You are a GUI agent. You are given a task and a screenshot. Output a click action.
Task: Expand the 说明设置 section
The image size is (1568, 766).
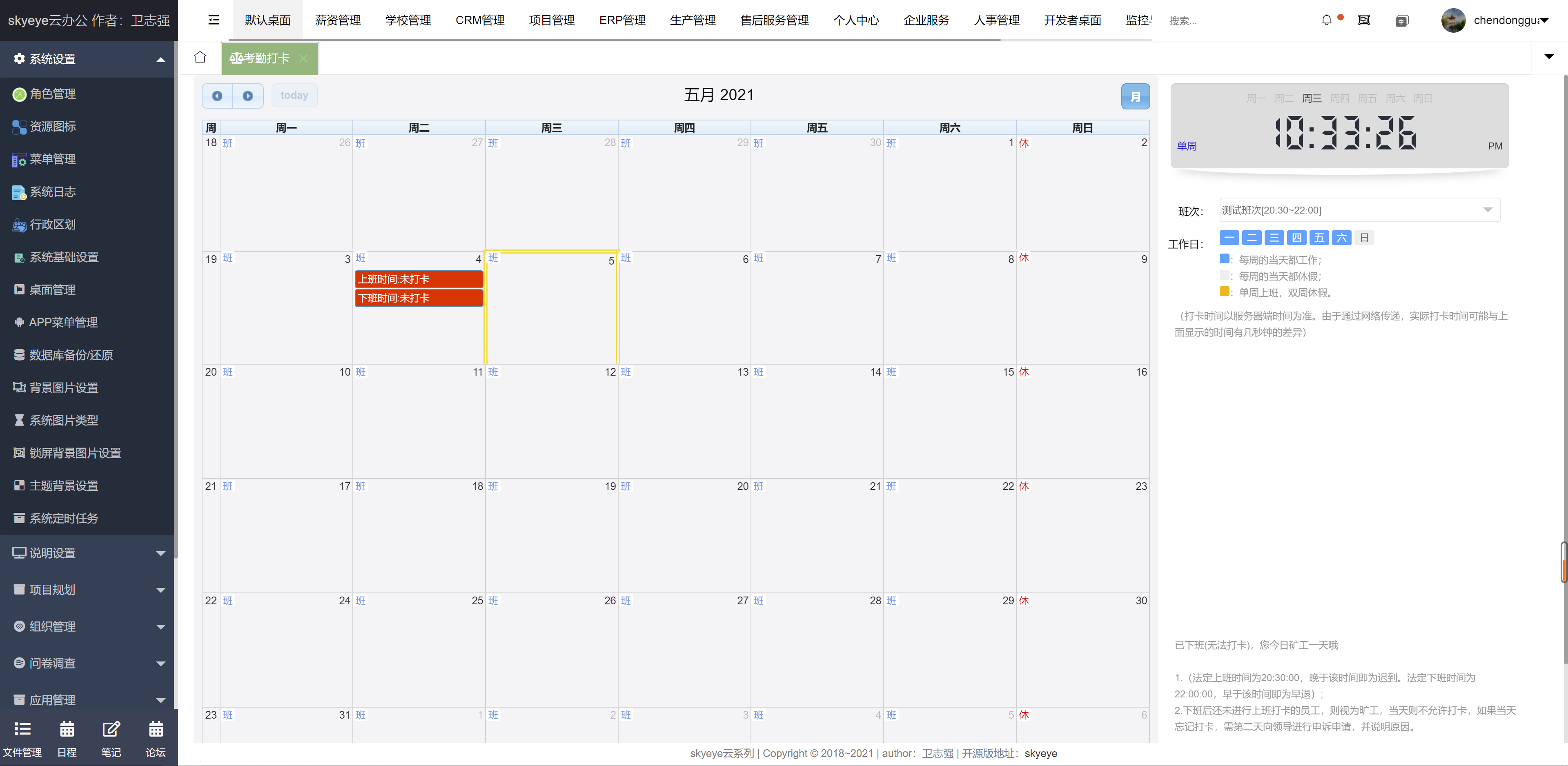[x=87, y=553]
